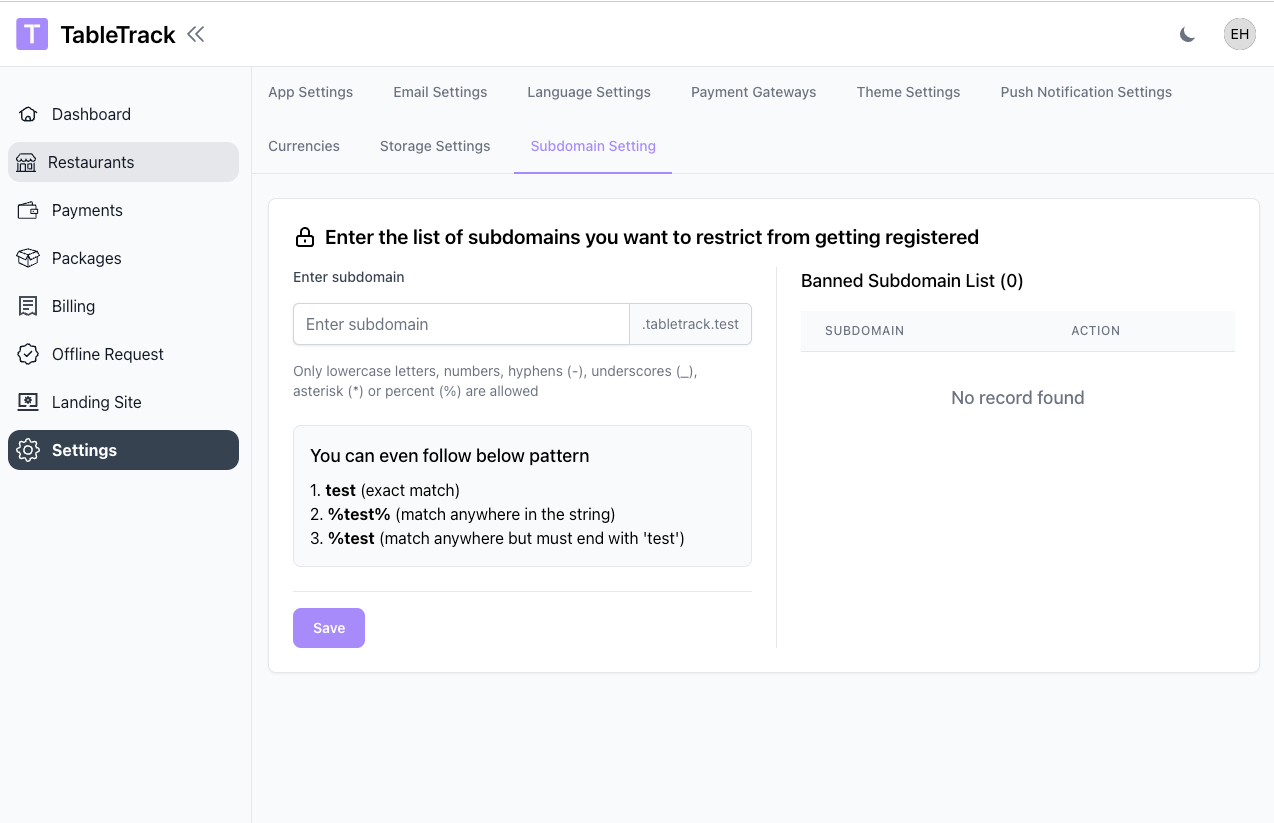Image resolution: width=1274 pixels, height=823 pixels.
Task: Click the Billing receipt icon
Action: [28, 306]
